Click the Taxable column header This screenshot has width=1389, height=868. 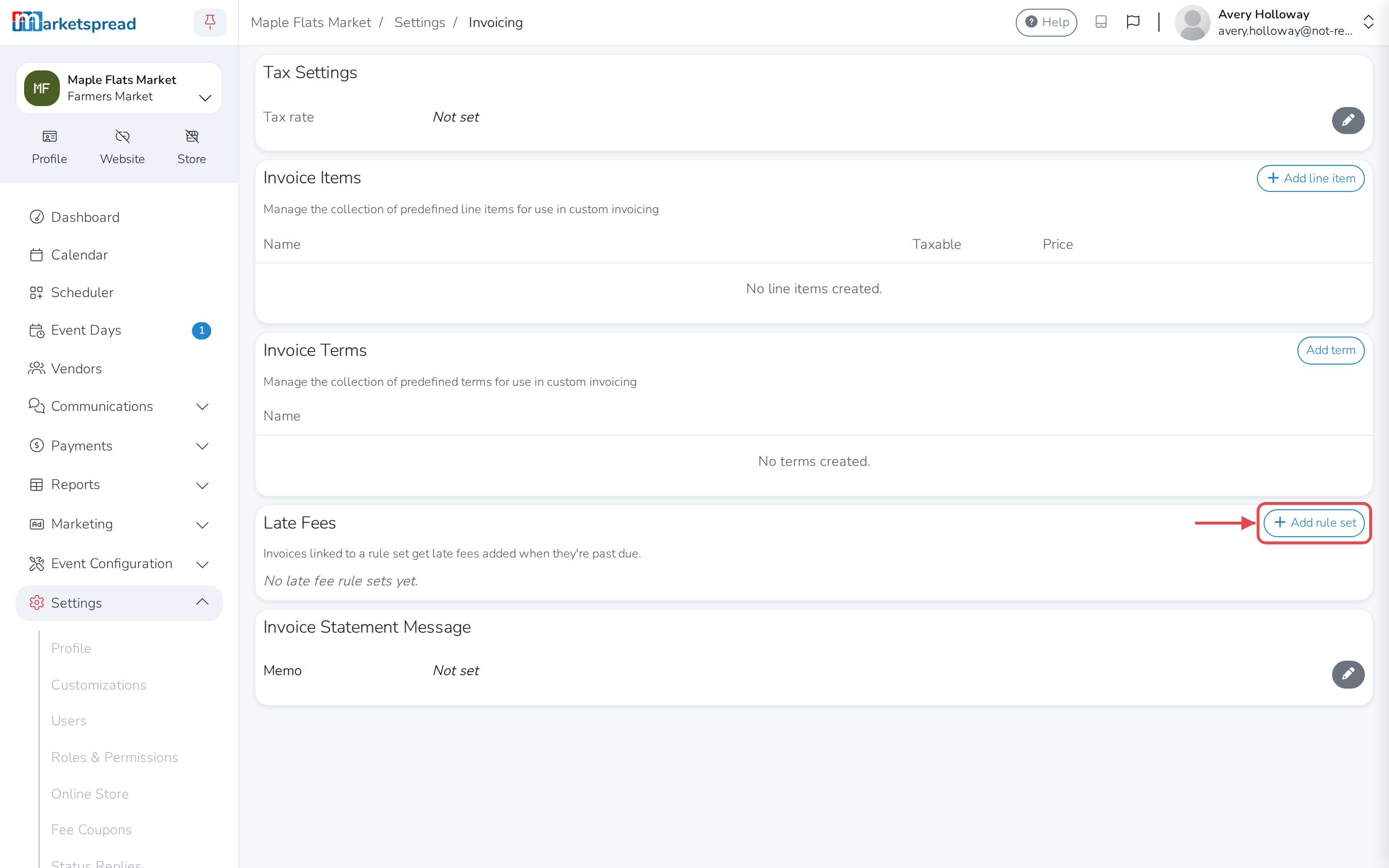[x=937, y=244]
